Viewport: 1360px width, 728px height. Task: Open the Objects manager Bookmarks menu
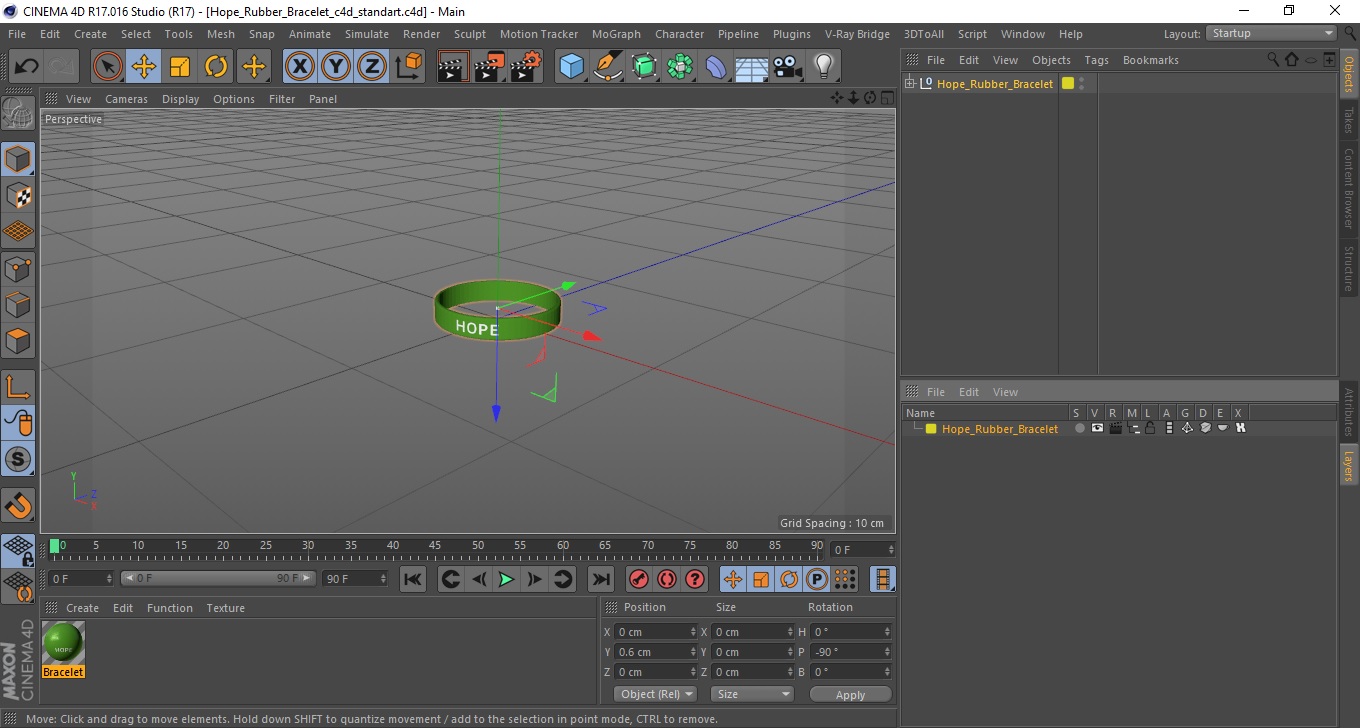pos(1150,60)
